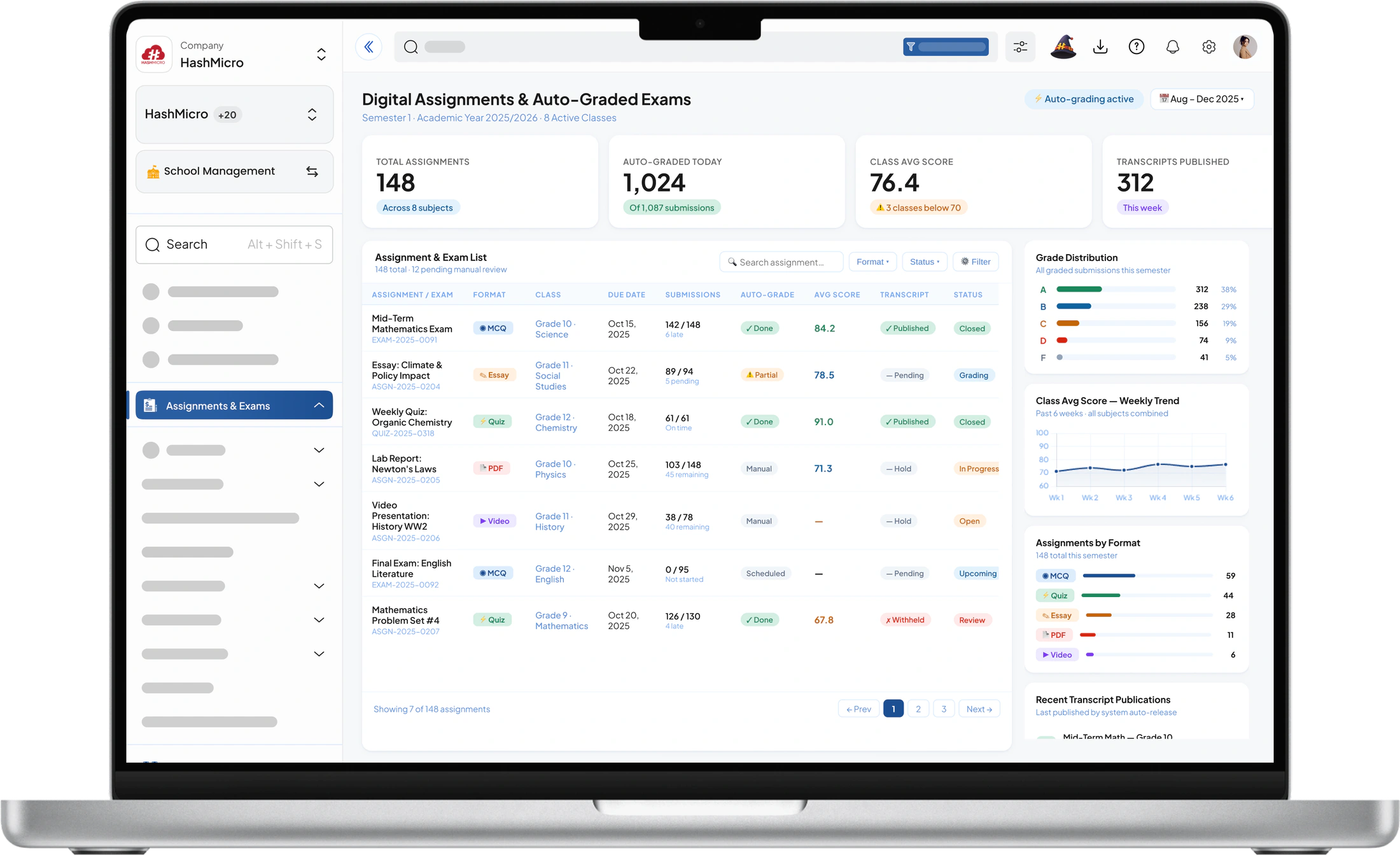This screenshot has width=1400, height=855.
Task: Go to page 2 of assignments
Action: point(918,709)
